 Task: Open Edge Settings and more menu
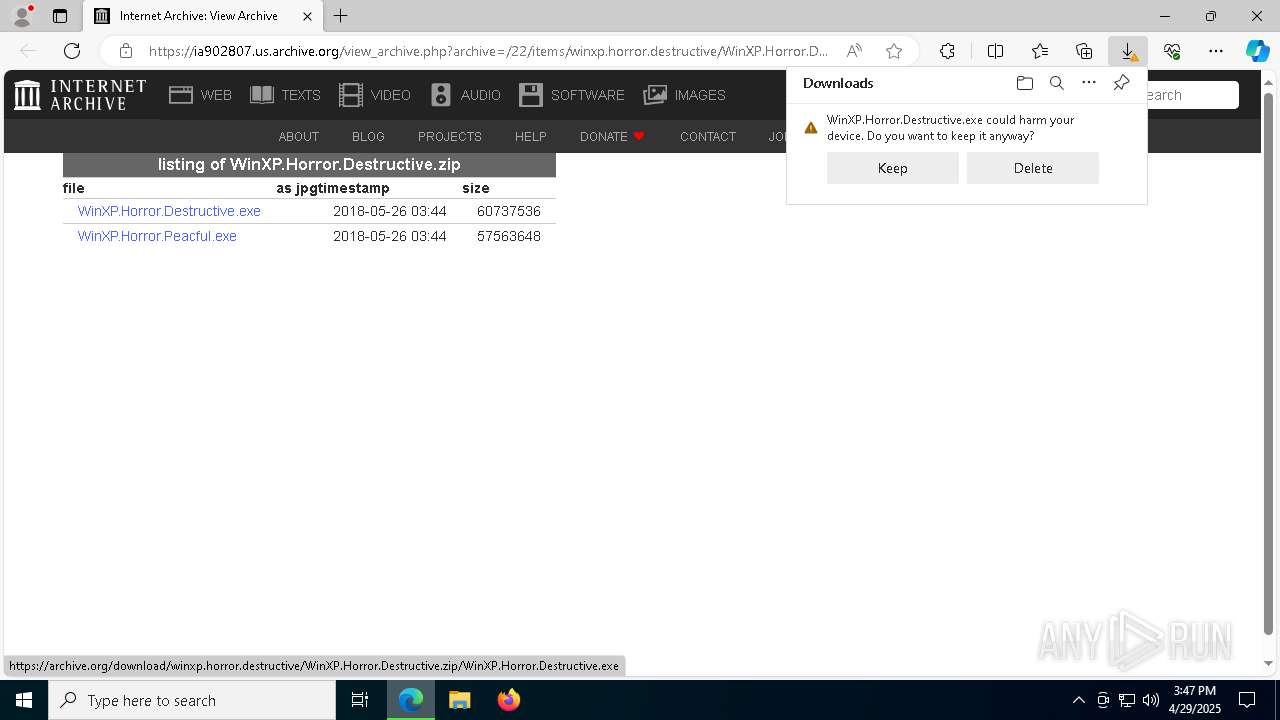coord(1216,51)
